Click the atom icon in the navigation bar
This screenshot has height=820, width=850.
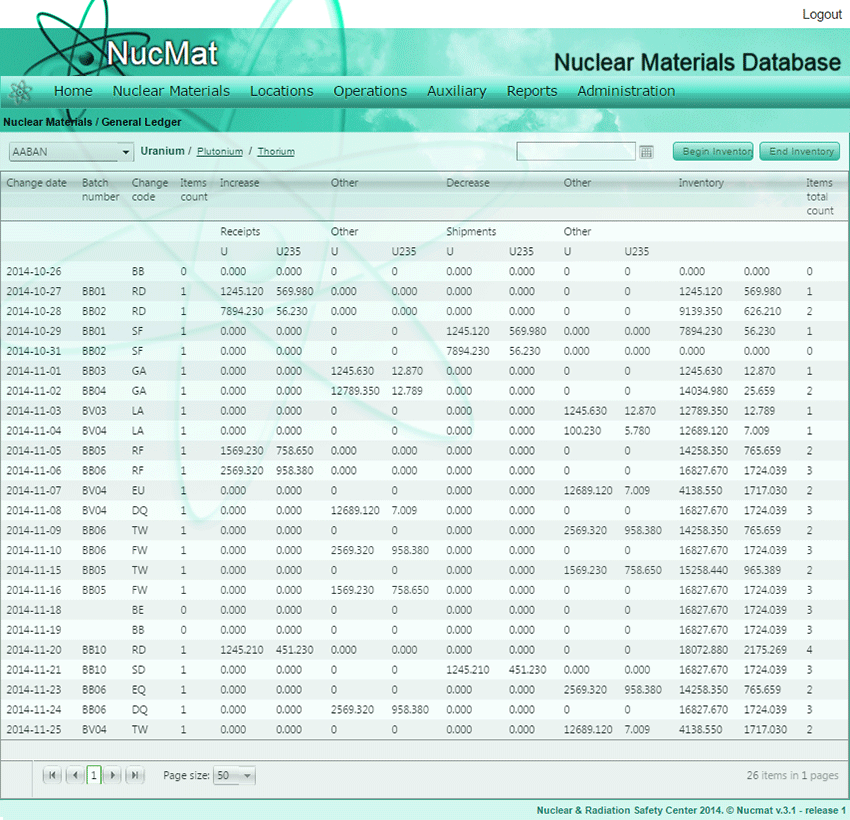click(x=21, y=91)
